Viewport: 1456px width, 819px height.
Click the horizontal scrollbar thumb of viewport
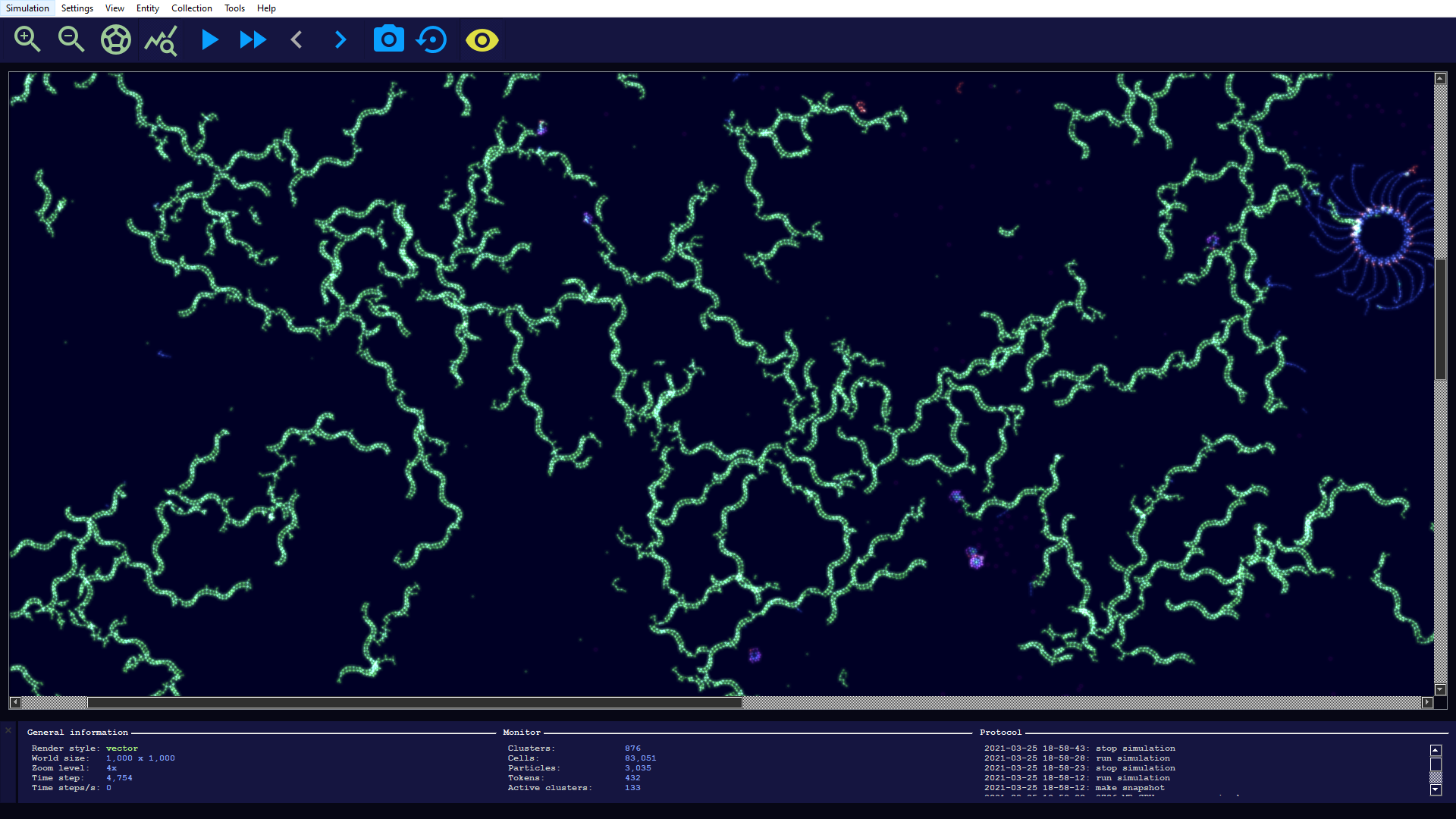[x=414, y=703]
